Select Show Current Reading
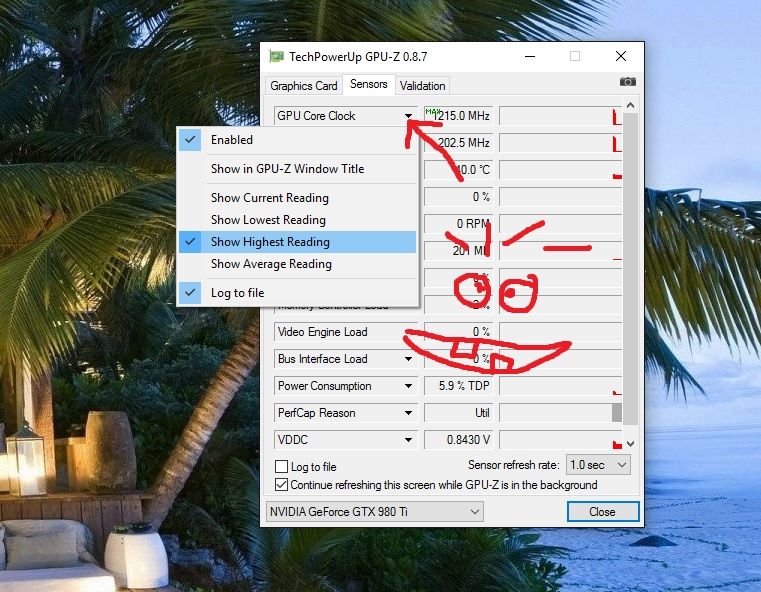The width and height of the screenshot is (761, 592). (x=297, y=197)
